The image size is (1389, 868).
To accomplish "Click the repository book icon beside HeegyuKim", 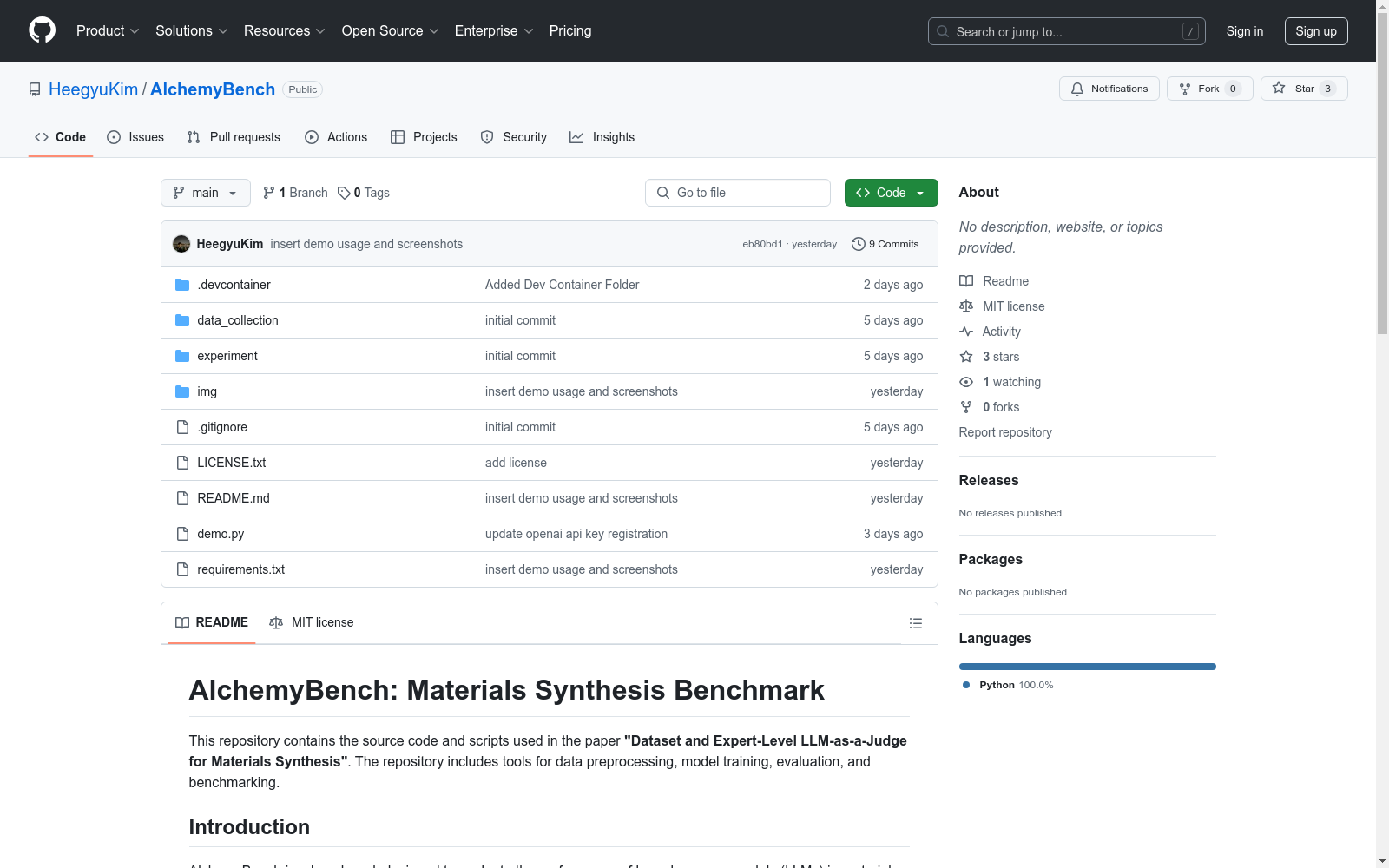I will click(x=35, y=89).
